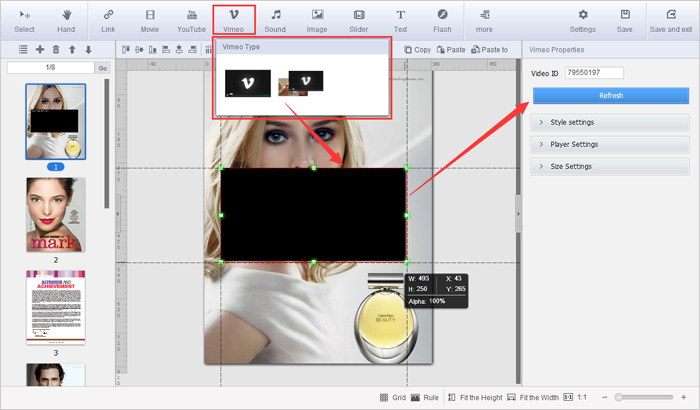
Task: Click the Video ID input field
Action: [593, 73]
